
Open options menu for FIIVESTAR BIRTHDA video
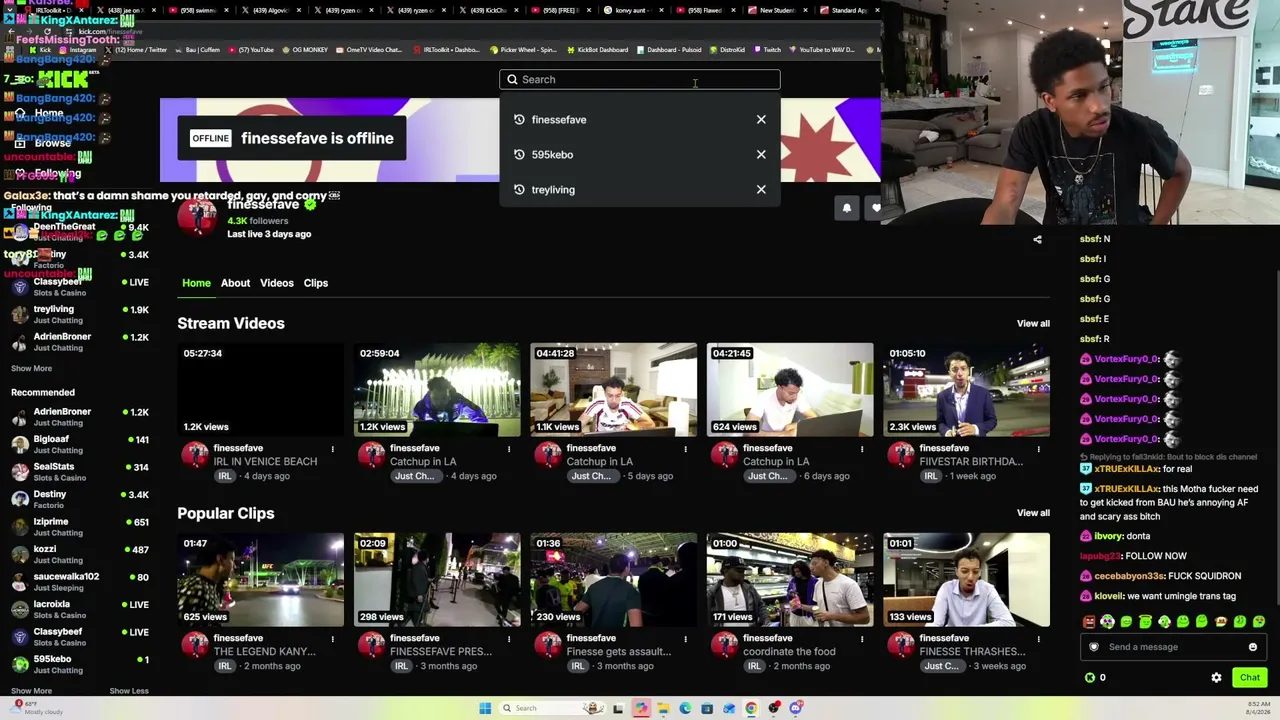point(1038,449)
